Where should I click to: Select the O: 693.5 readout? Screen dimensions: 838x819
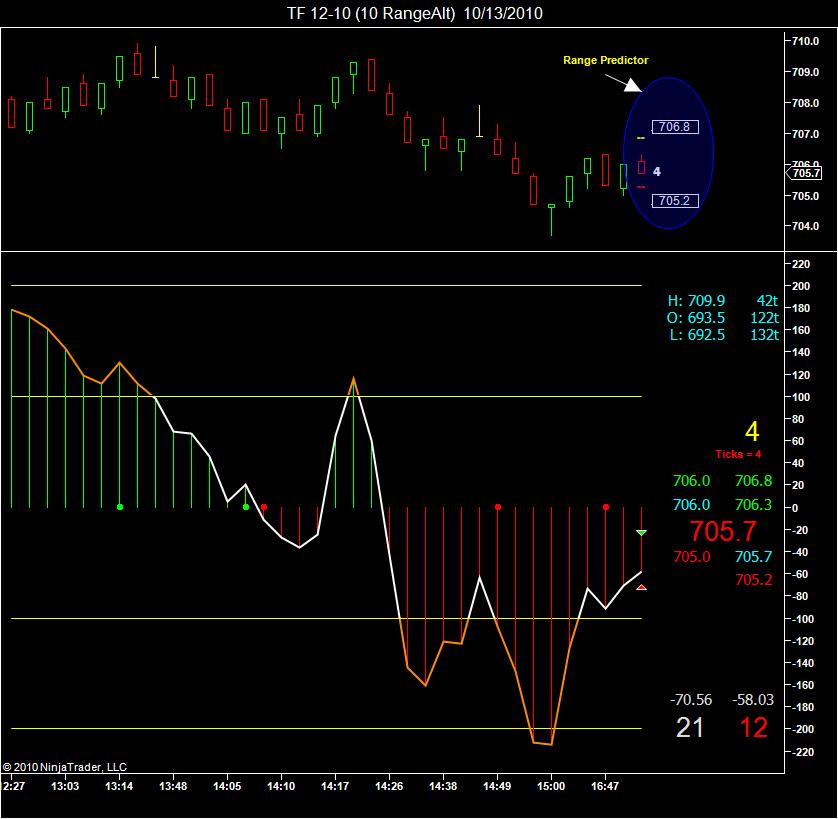pyautogui.click(x=696, y=318)
